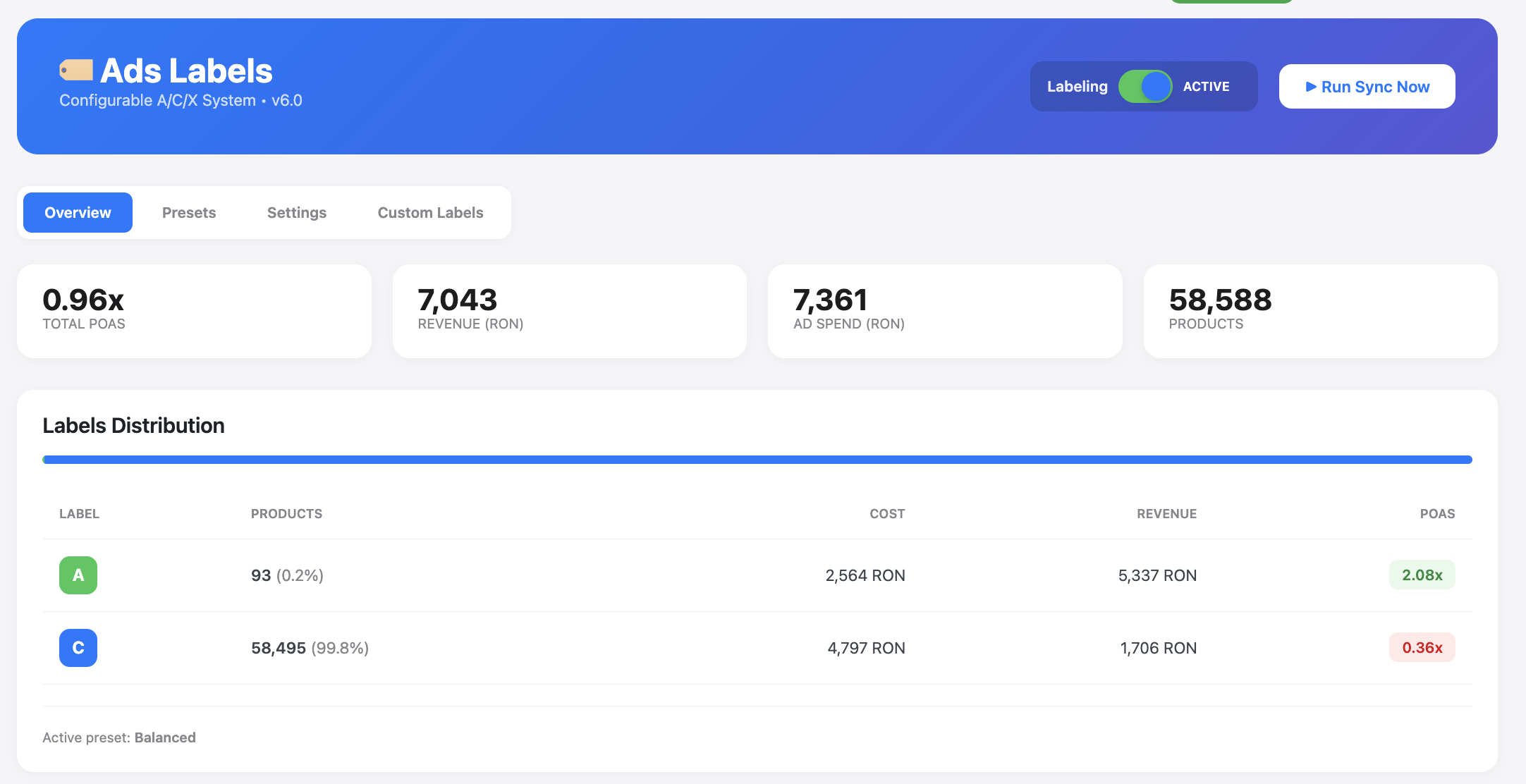Viewport: 1526px width, 784px height.
Task: Select the blue C label badge
Action: pos(78,647)
